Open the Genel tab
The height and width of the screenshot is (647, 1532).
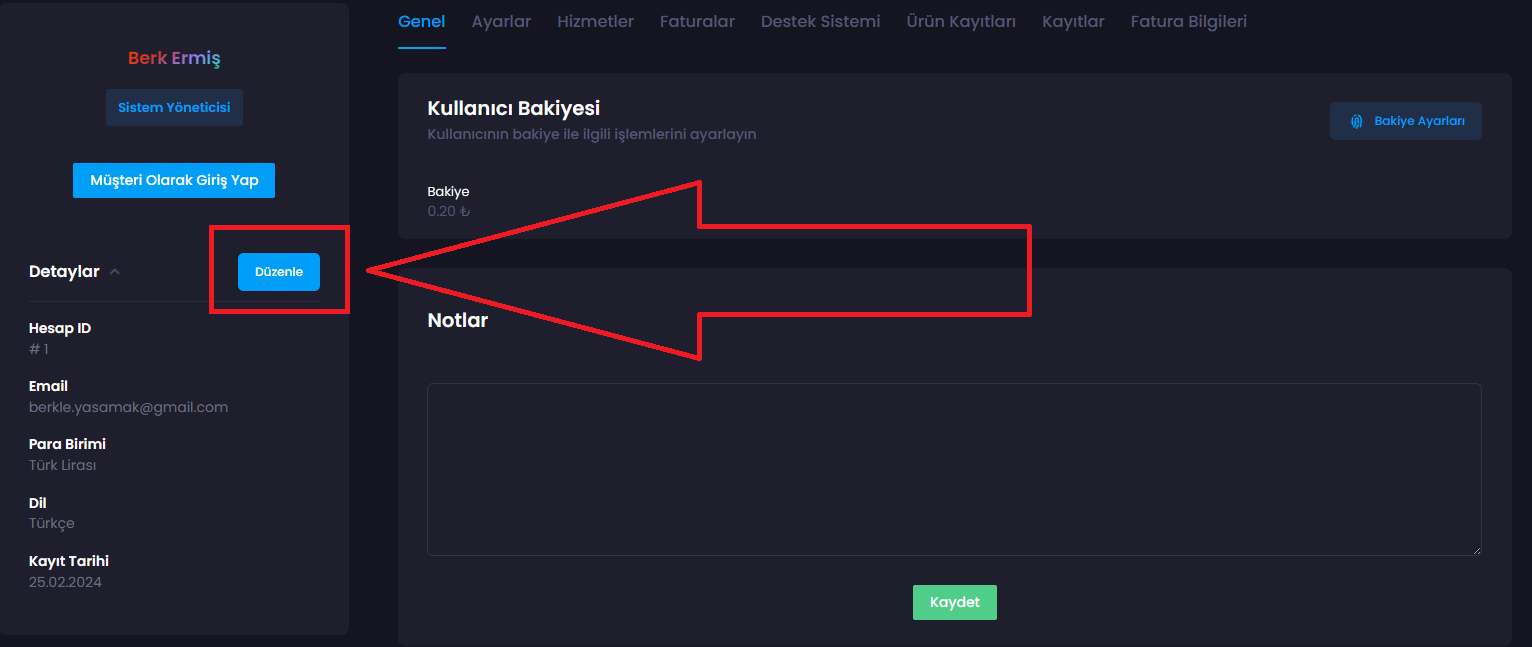(x=421, y=21)
